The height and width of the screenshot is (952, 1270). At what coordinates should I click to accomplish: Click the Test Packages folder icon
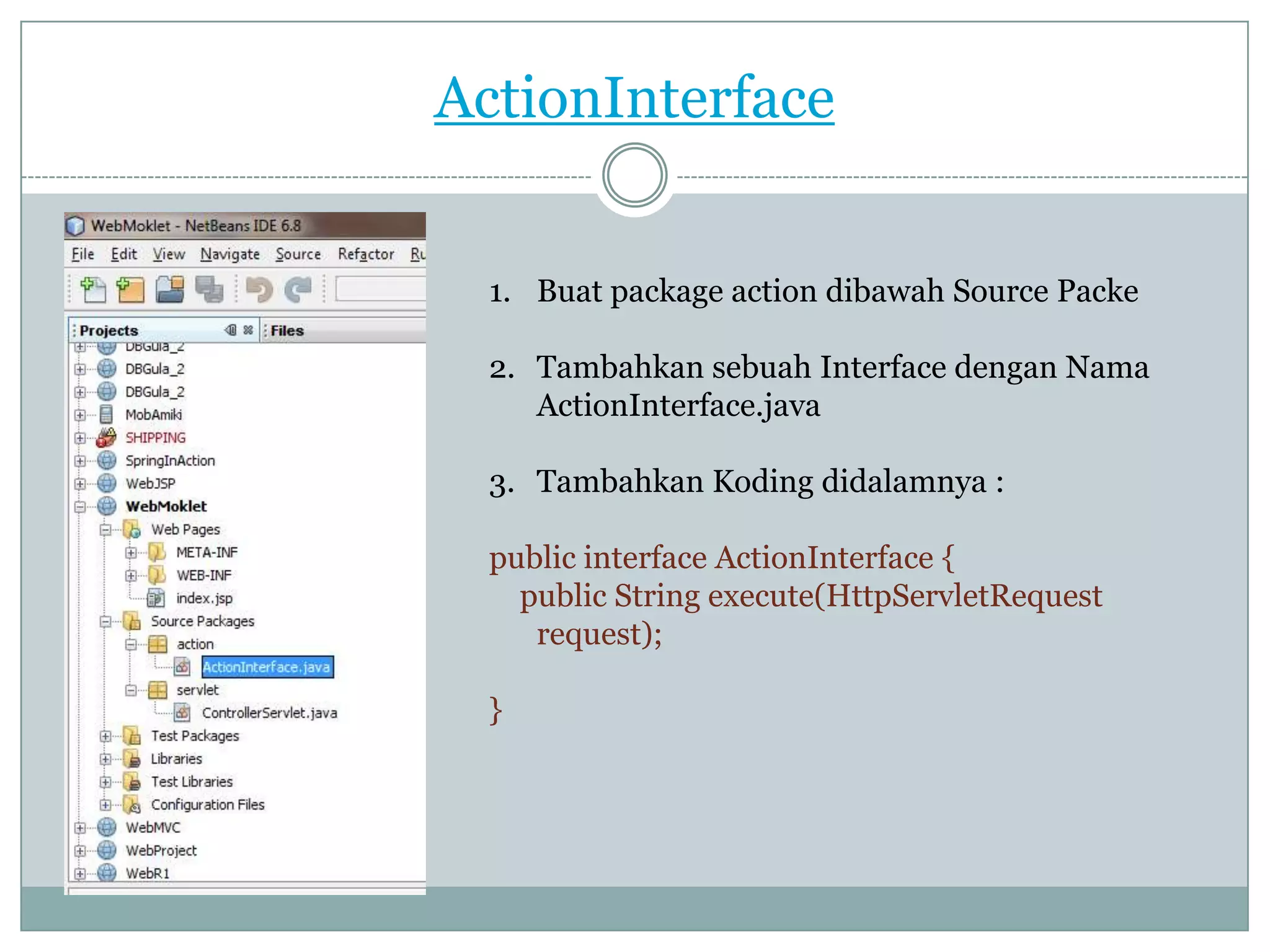(x=132, y=736)
